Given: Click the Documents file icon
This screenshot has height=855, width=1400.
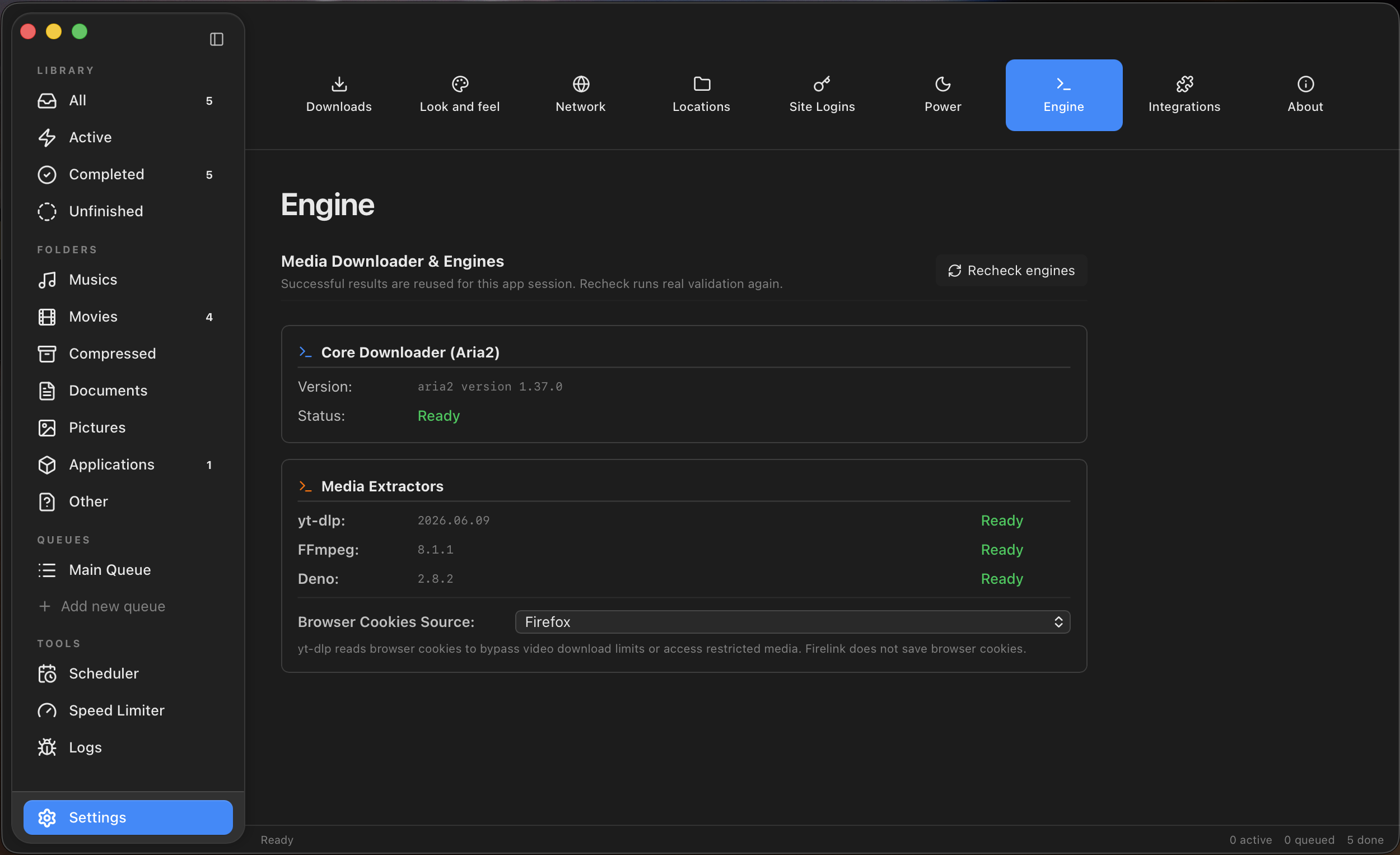Looking at the screenshot, I should click(x=47, y=391).
